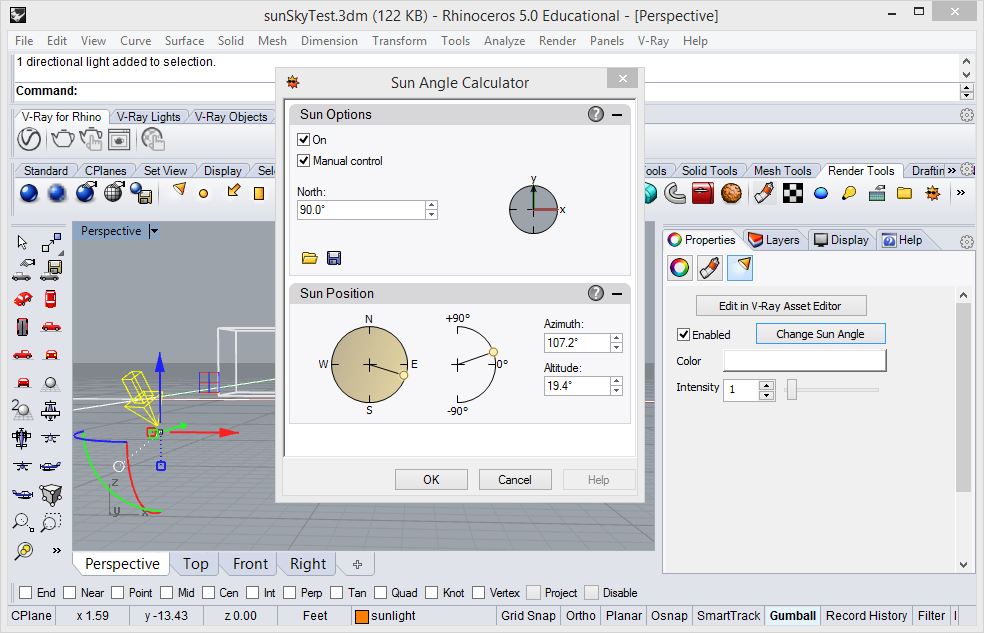Click the orange sunlight layer swatch in status bar
Image resolution: width=984 pixels, height=633 pixels.
click(361, 616)
